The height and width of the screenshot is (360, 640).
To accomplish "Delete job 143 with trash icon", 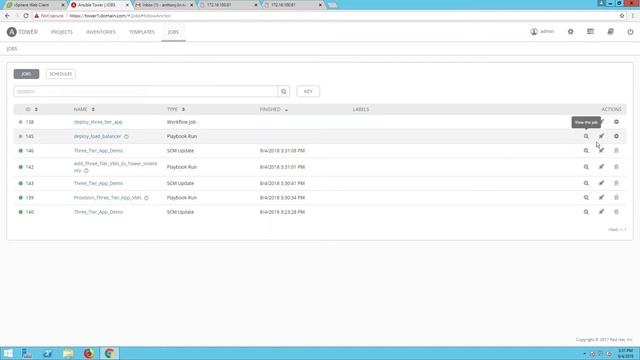I will (x=616, y=183).
